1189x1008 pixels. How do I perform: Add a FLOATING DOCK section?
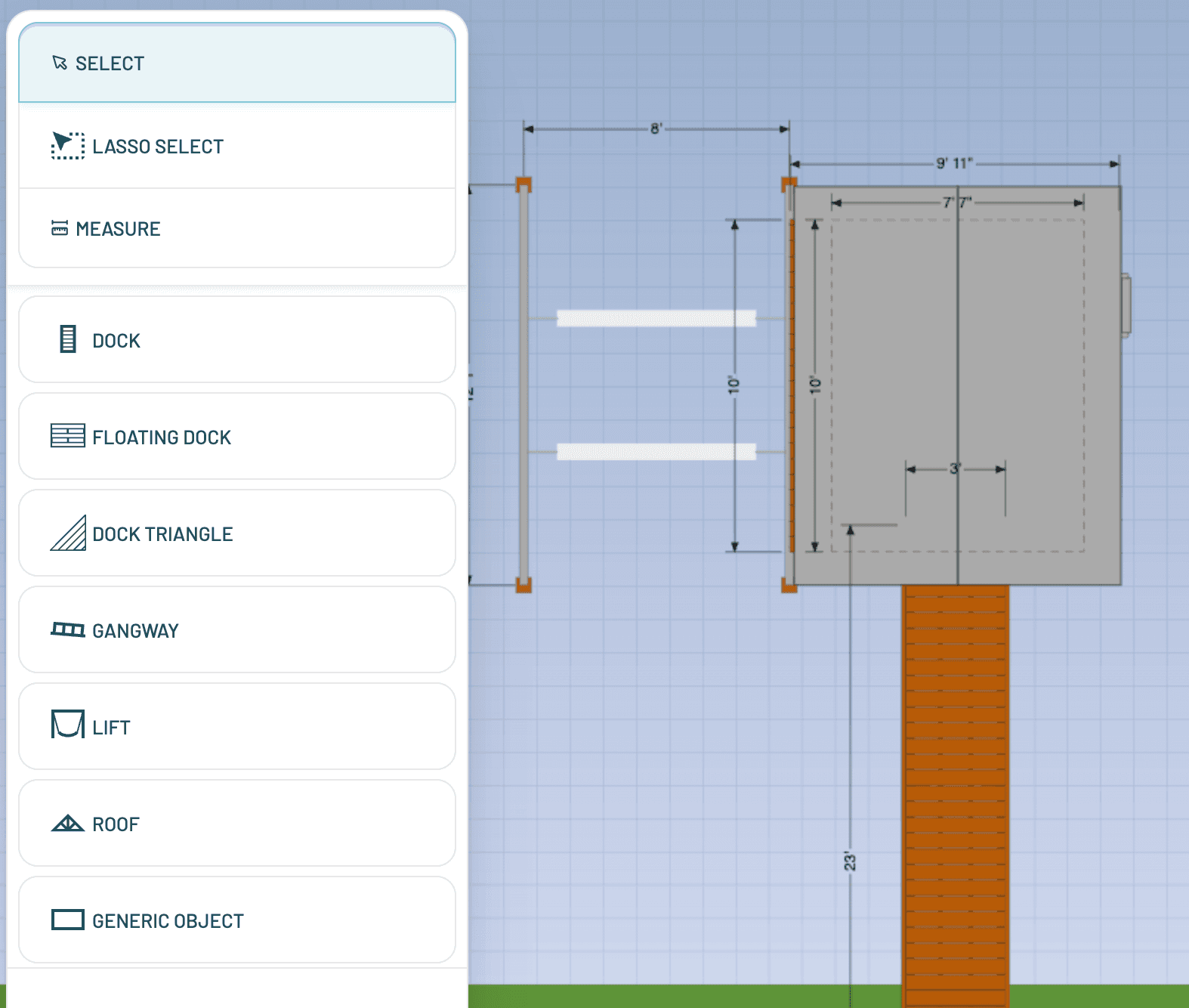237,436
